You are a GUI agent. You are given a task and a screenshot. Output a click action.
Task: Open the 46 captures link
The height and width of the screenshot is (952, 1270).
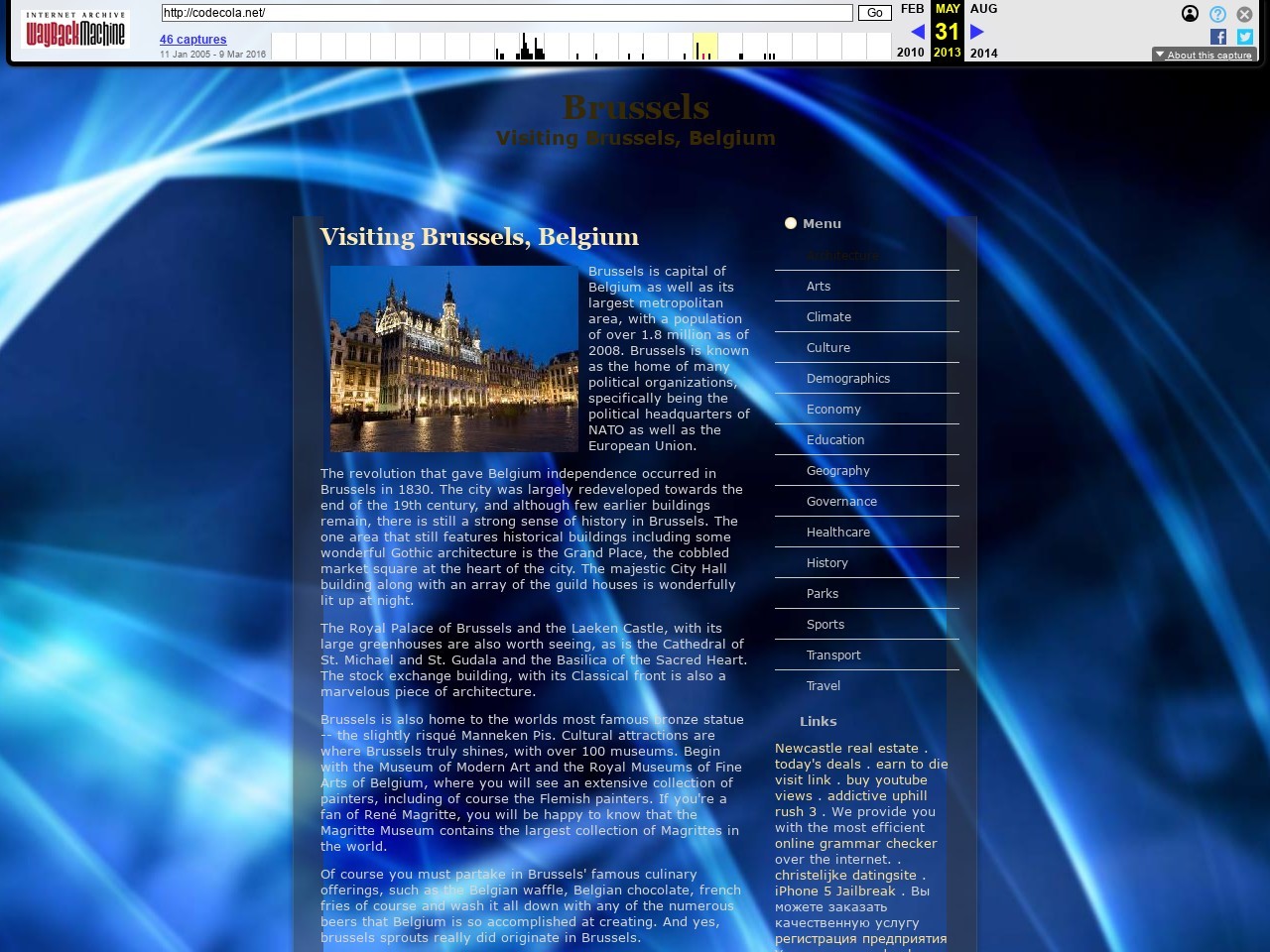pos(193,40)
